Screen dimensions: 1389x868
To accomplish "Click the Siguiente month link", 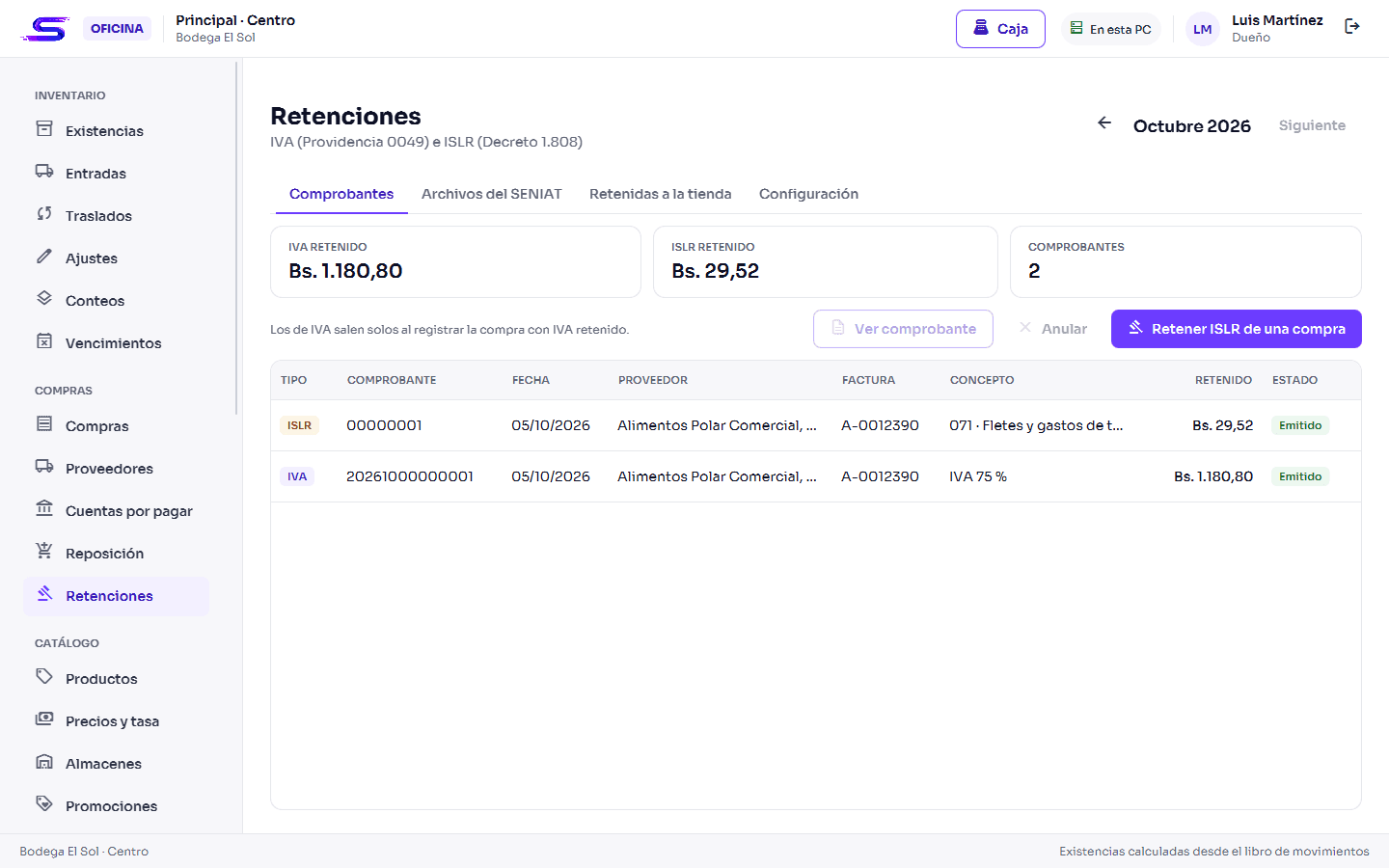I will coord(1312,125).
